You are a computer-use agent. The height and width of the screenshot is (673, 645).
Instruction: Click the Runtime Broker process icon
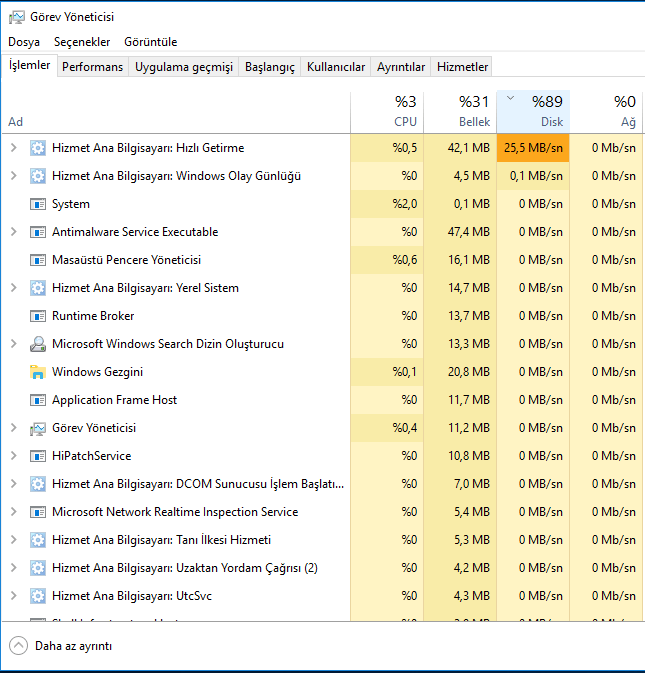point(38,316)
